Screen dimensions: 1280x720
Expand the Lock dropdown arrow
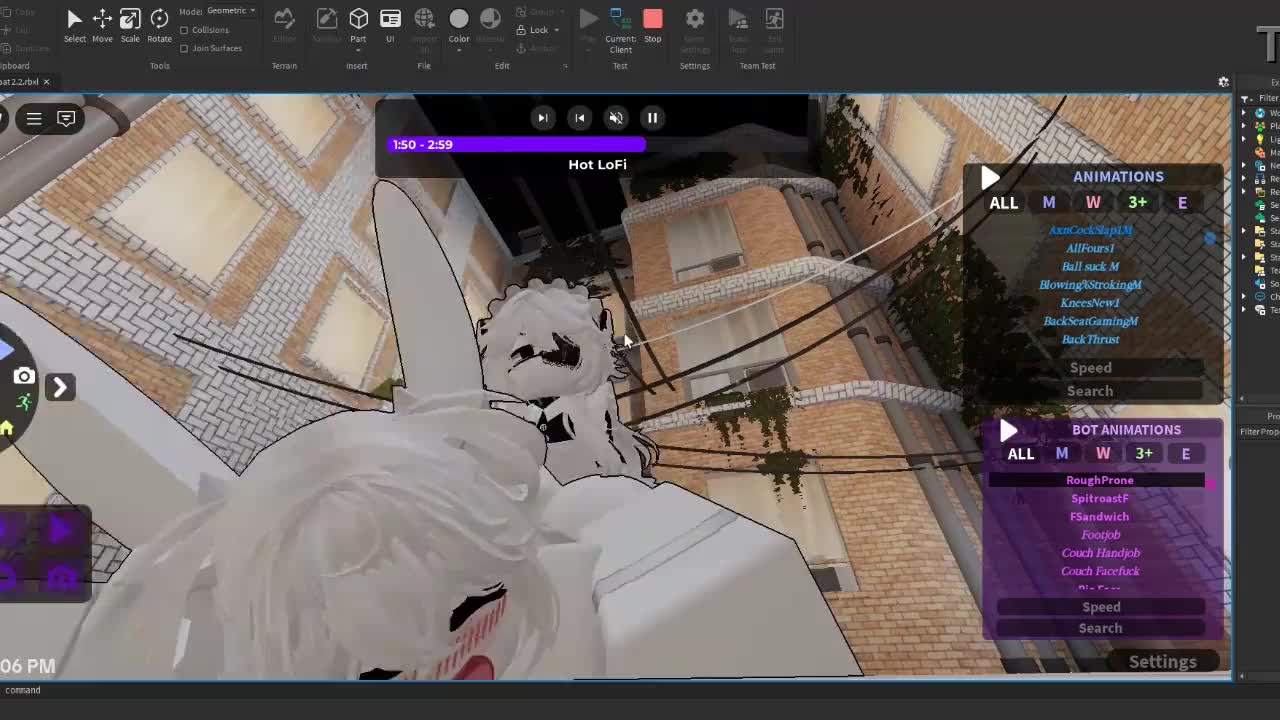556,30
